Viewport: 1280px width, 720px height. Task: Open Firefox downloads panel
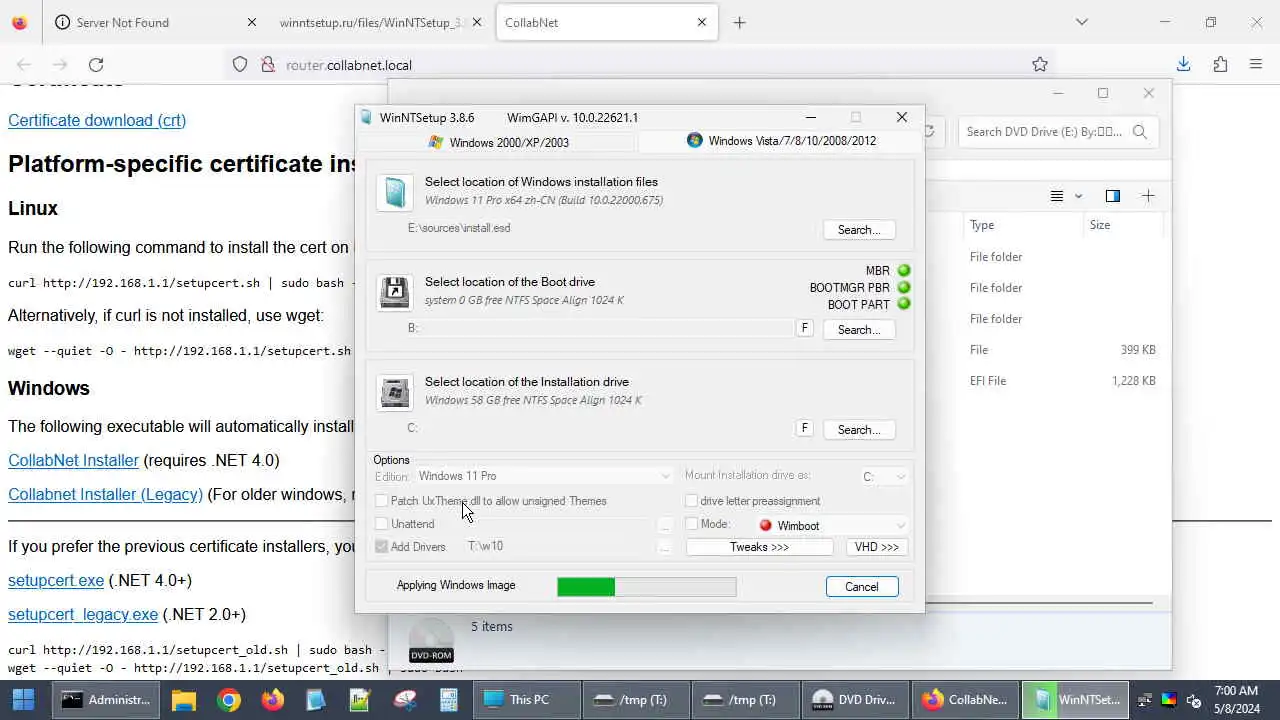(x=1183, y=65)
